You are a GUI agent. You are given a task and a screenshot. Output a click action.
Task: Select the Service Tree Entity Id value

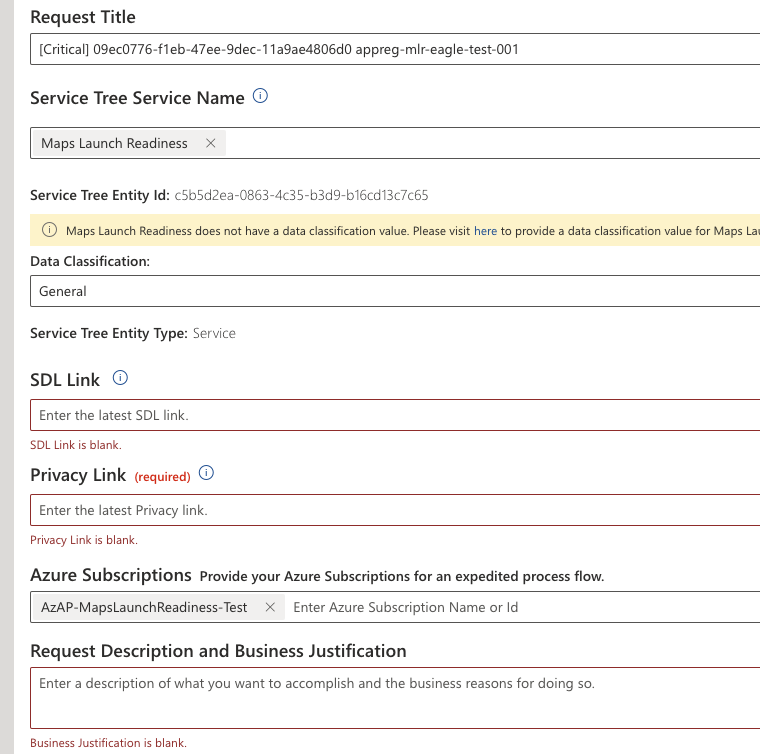pos(301,196)
